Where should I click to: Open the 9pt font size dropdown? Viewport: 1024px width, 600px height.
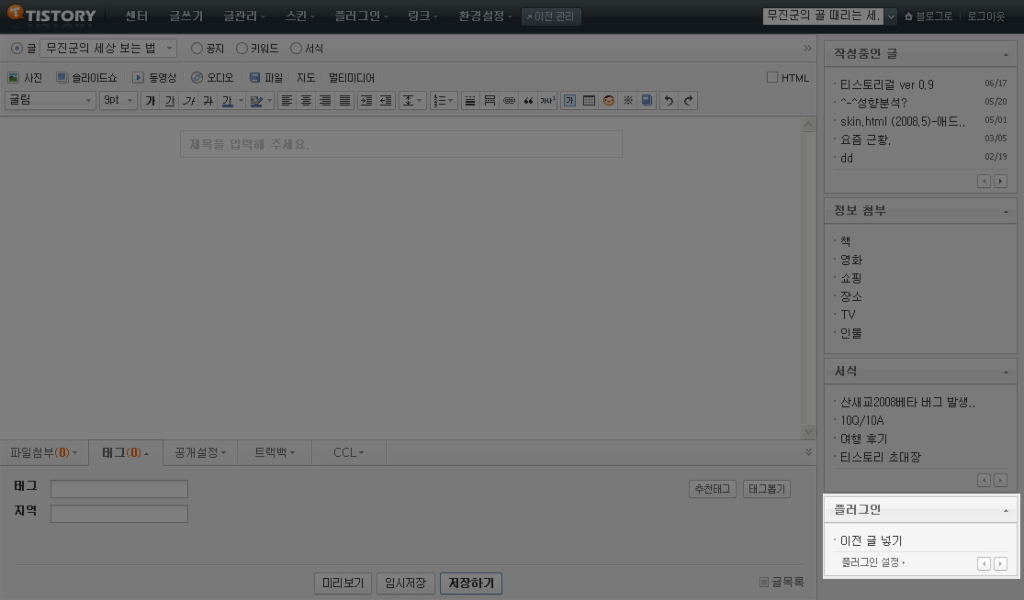118,101
